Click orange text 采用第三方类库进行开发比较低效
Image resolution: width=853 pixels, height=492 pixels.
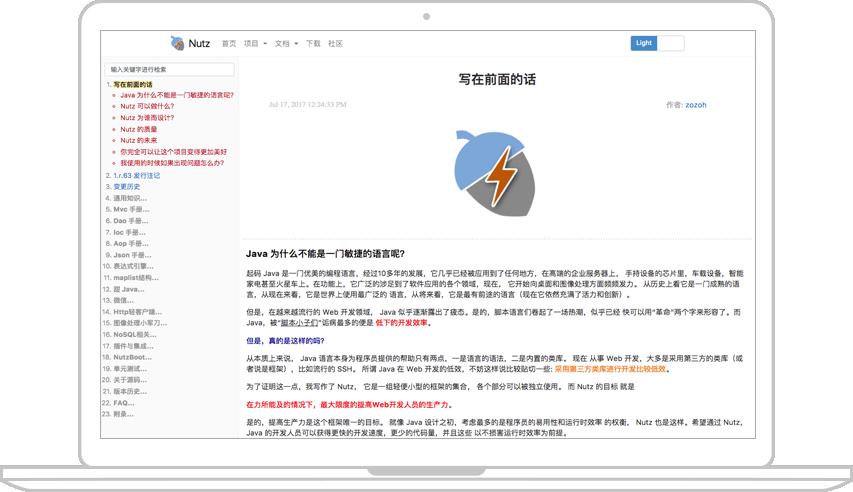click(x=610, y=369)
